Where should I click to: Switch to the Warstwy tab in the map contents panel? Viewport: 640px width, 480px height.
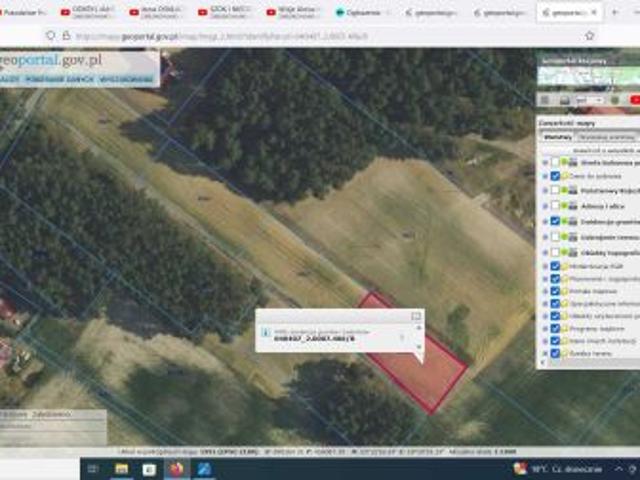[x=558, y=137]
